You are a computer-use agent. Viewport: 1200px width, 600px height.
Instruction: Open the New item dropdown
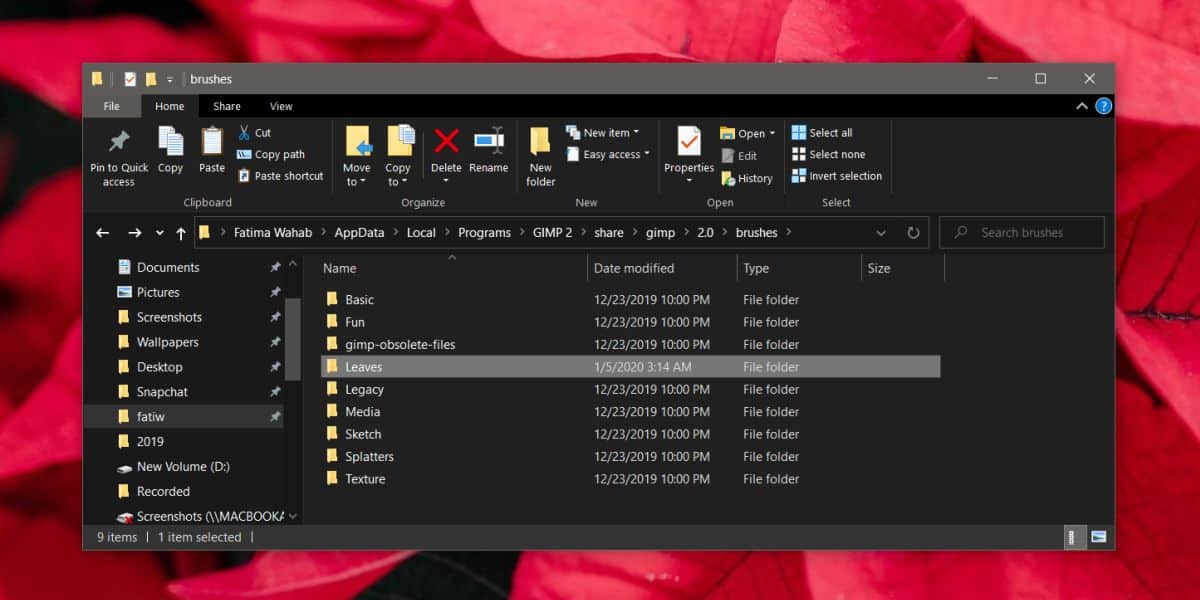[603, 132]
